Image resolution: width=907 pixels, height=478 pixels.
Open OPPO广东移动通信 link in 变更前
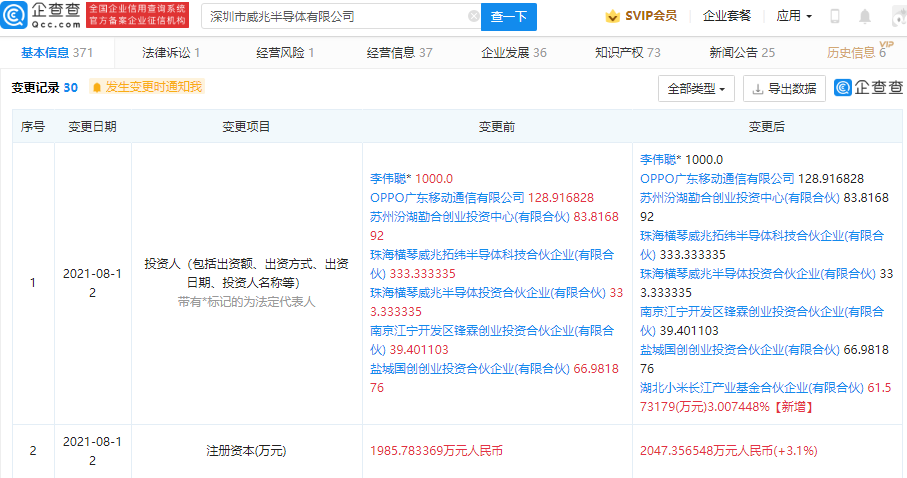(x=447, y=198)
